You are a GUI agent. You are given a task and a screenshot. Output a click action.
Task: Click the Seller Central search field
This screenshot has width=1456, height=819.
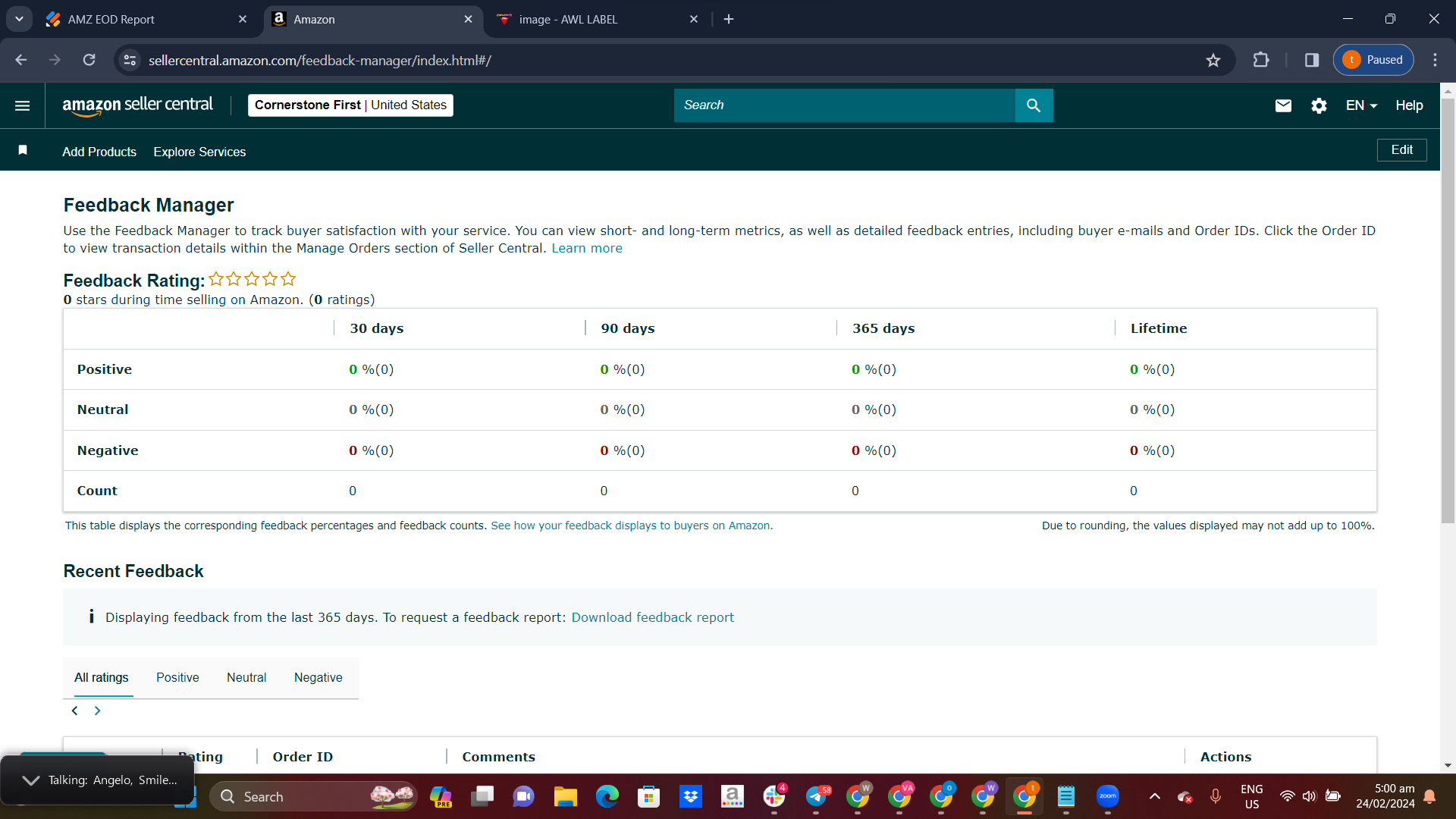[x=844, y=105]
